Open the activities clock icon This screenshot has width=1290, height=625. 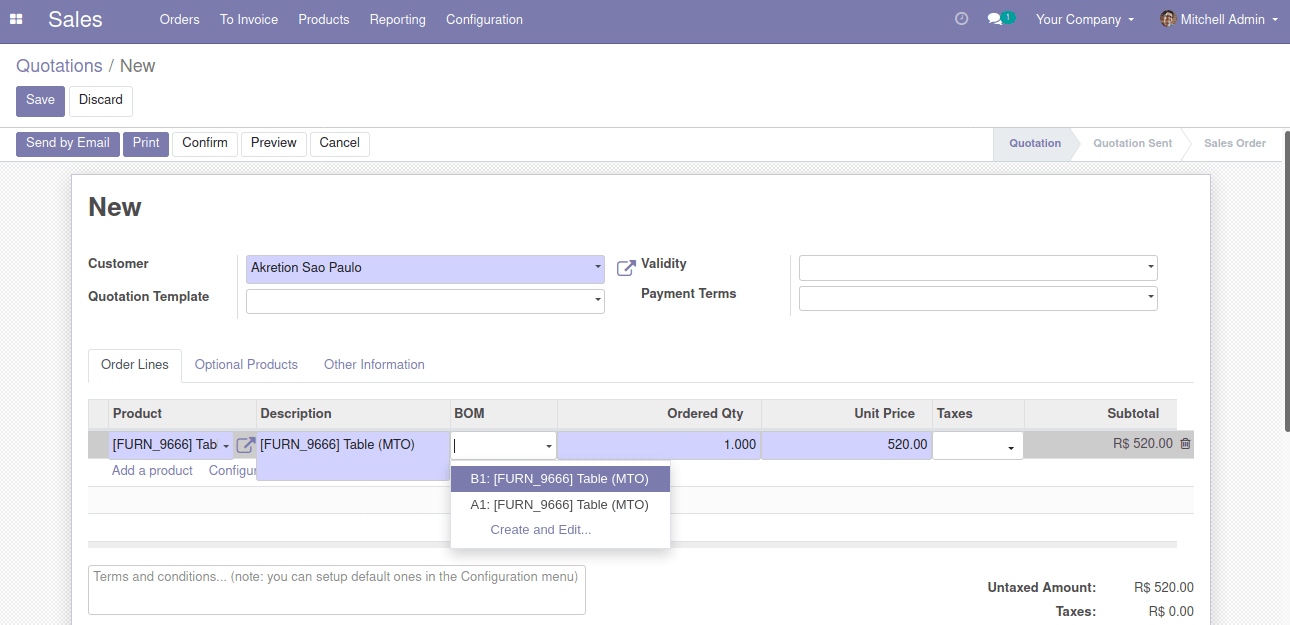point(962,19)
